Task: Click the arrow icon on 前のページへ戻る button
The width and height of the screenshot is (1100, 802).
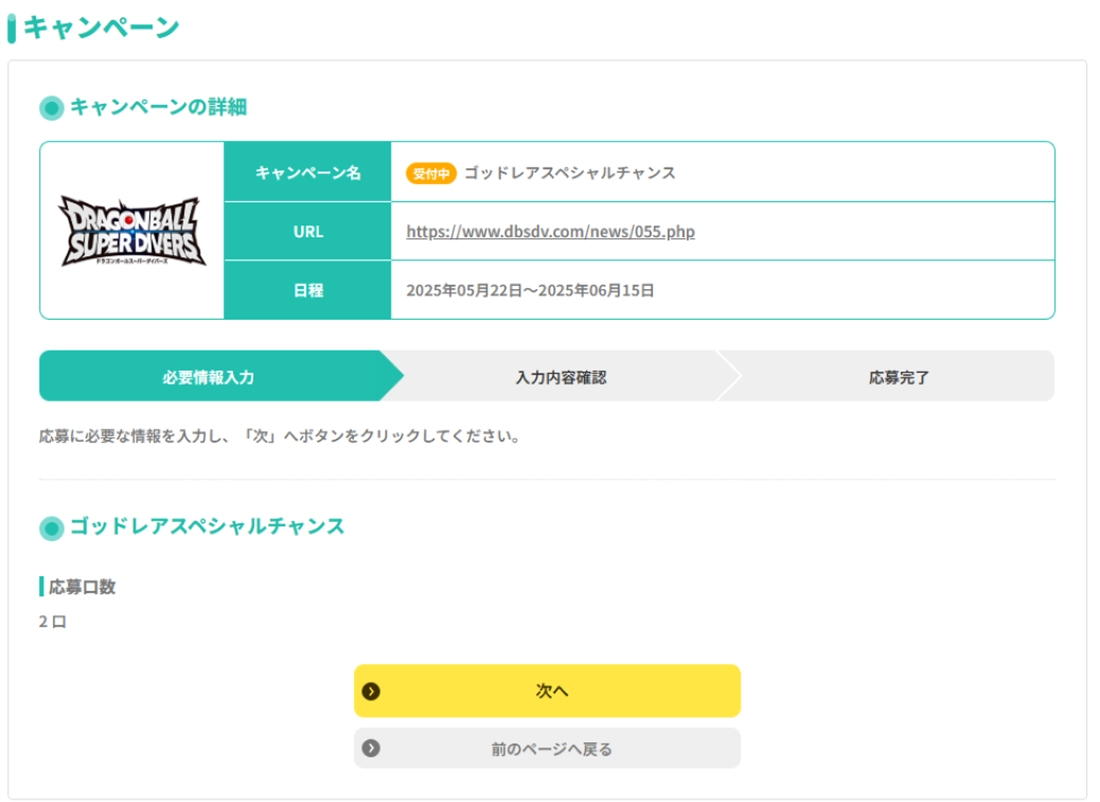Action: point(371,749)
